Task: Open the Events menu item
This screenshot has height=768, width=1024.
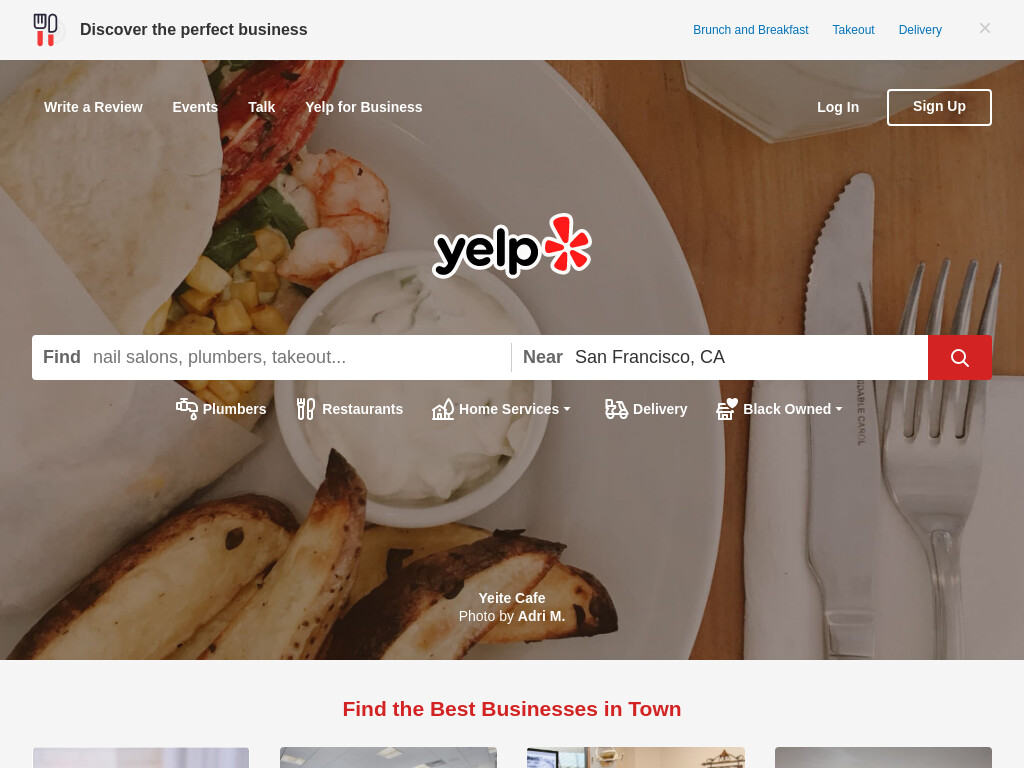Action: point(195,107)
